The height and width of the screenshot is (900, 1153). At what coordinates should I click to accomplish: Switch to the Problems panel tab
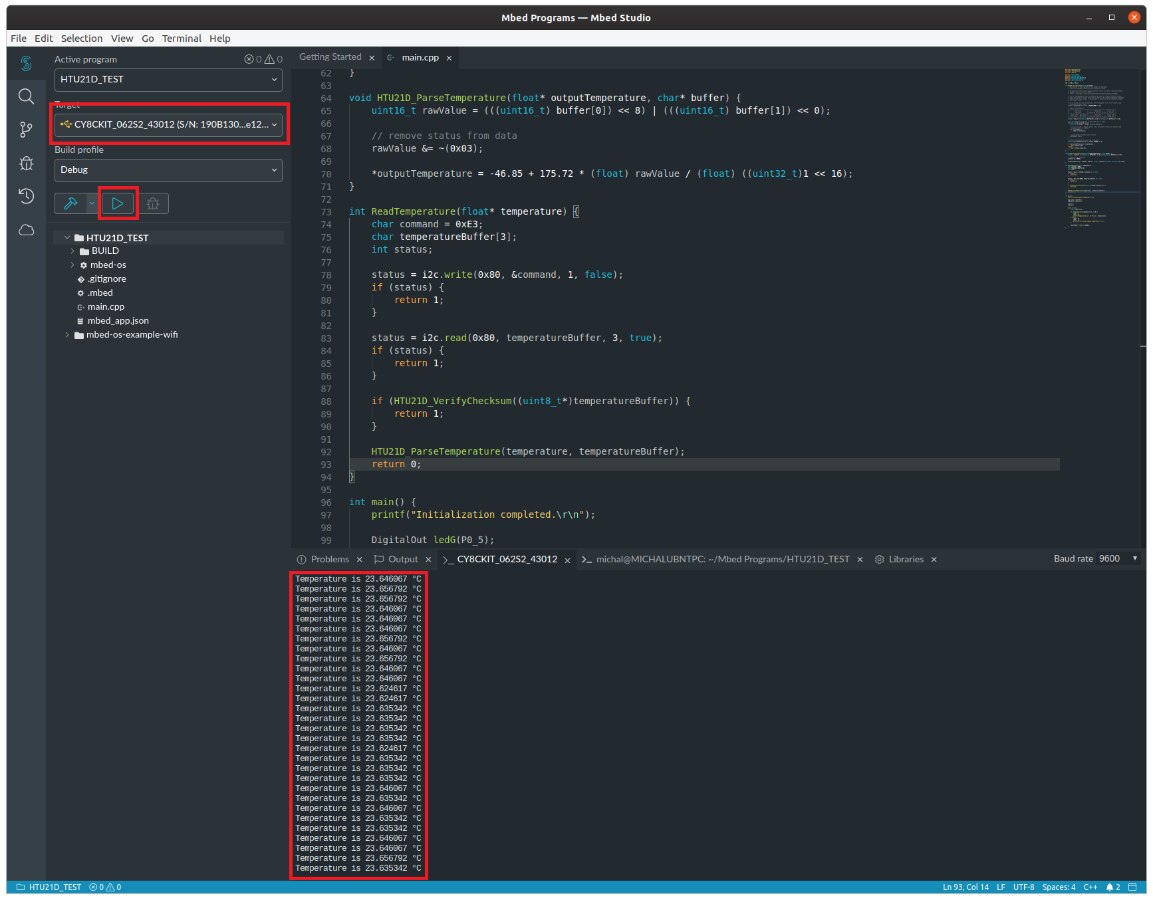click(x=329, y=559)
